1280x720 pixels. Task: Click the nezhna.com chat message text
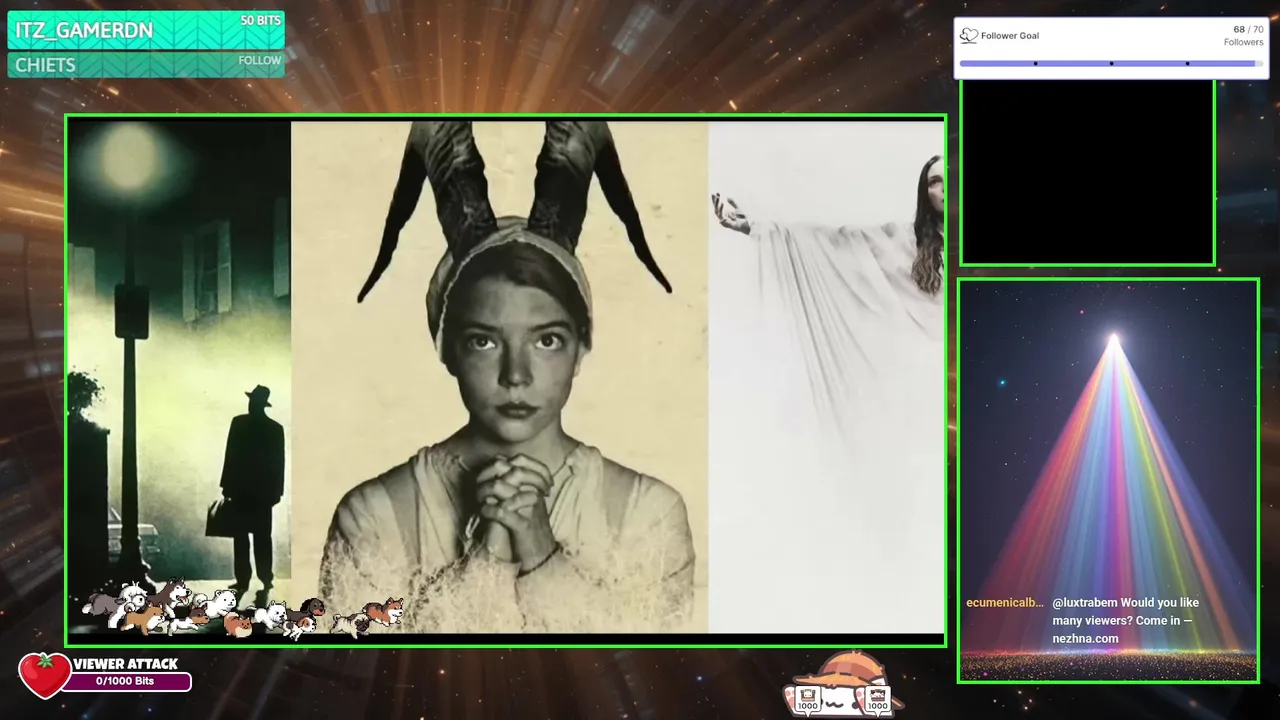click(1125, 621)
